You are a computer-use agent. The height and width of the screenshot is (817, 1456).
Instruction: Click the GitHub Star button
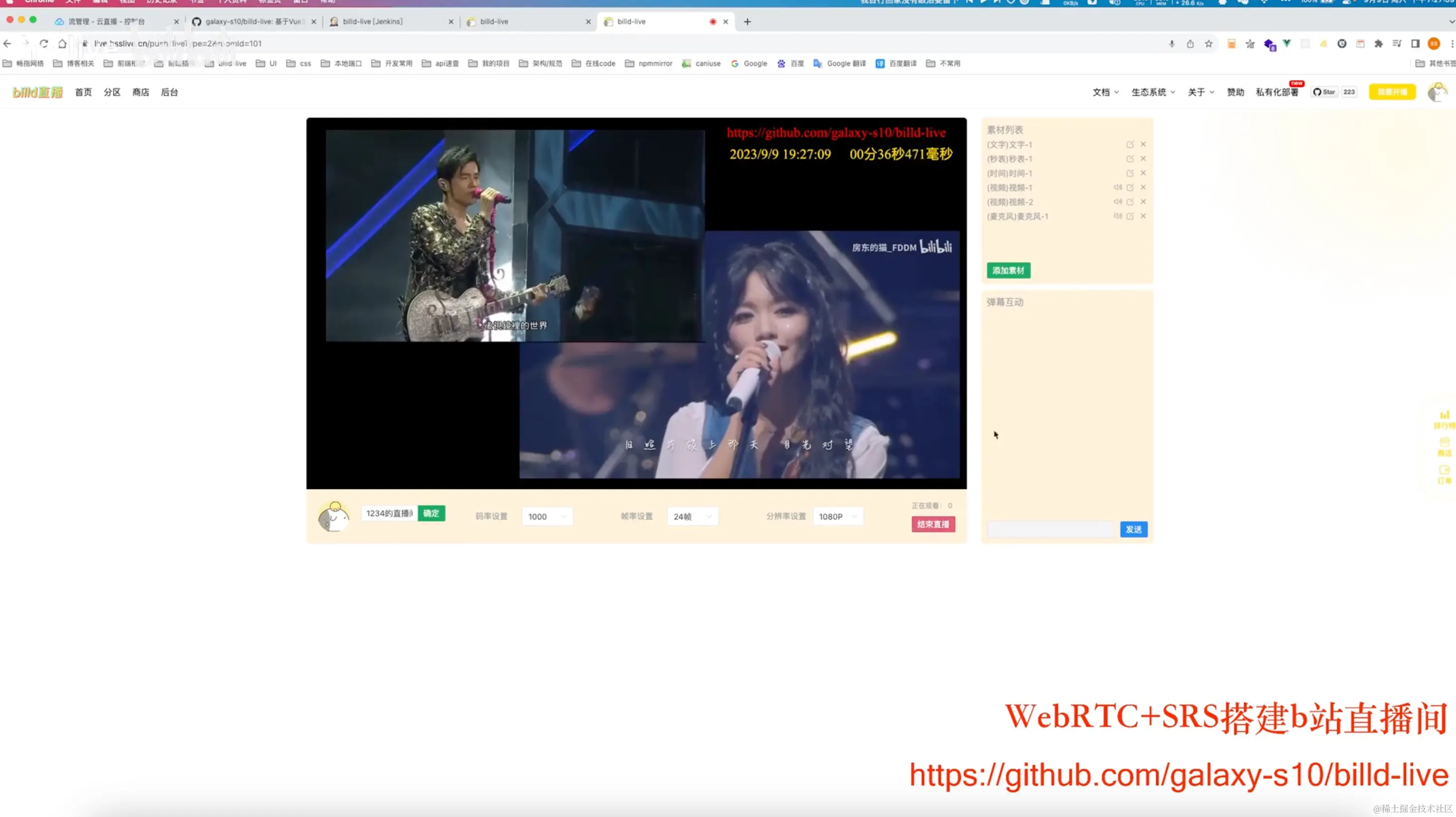pos(1324,92)
